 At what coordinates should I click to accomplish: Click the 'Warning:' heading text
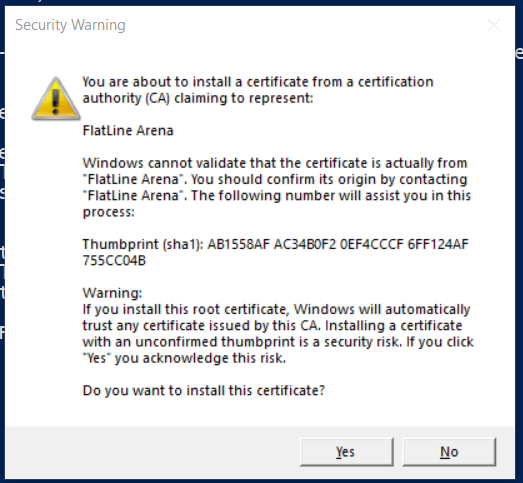[112, 293]
